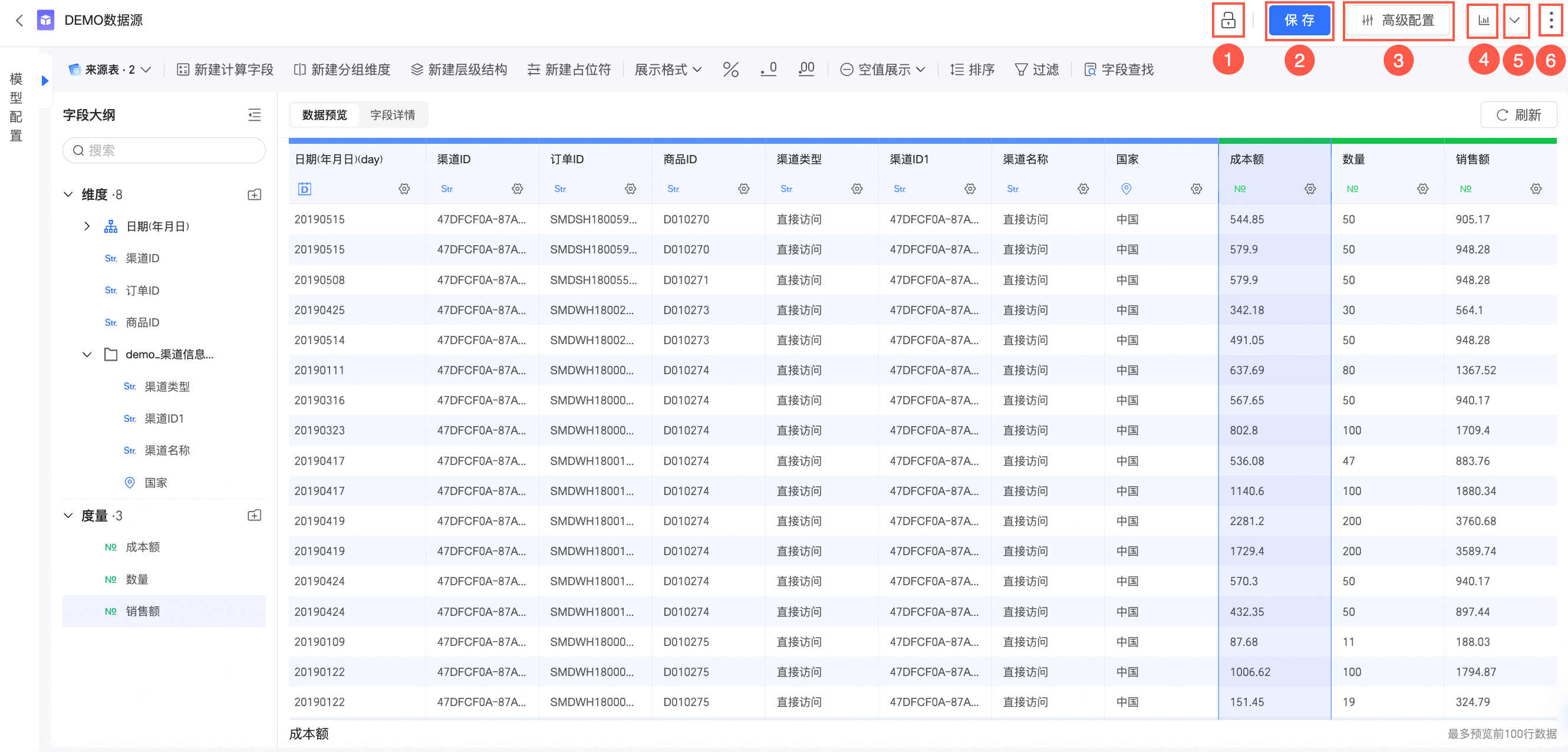Click the 刷新 button
This screenshot has height=752, width=1568.
point(1518,115)
